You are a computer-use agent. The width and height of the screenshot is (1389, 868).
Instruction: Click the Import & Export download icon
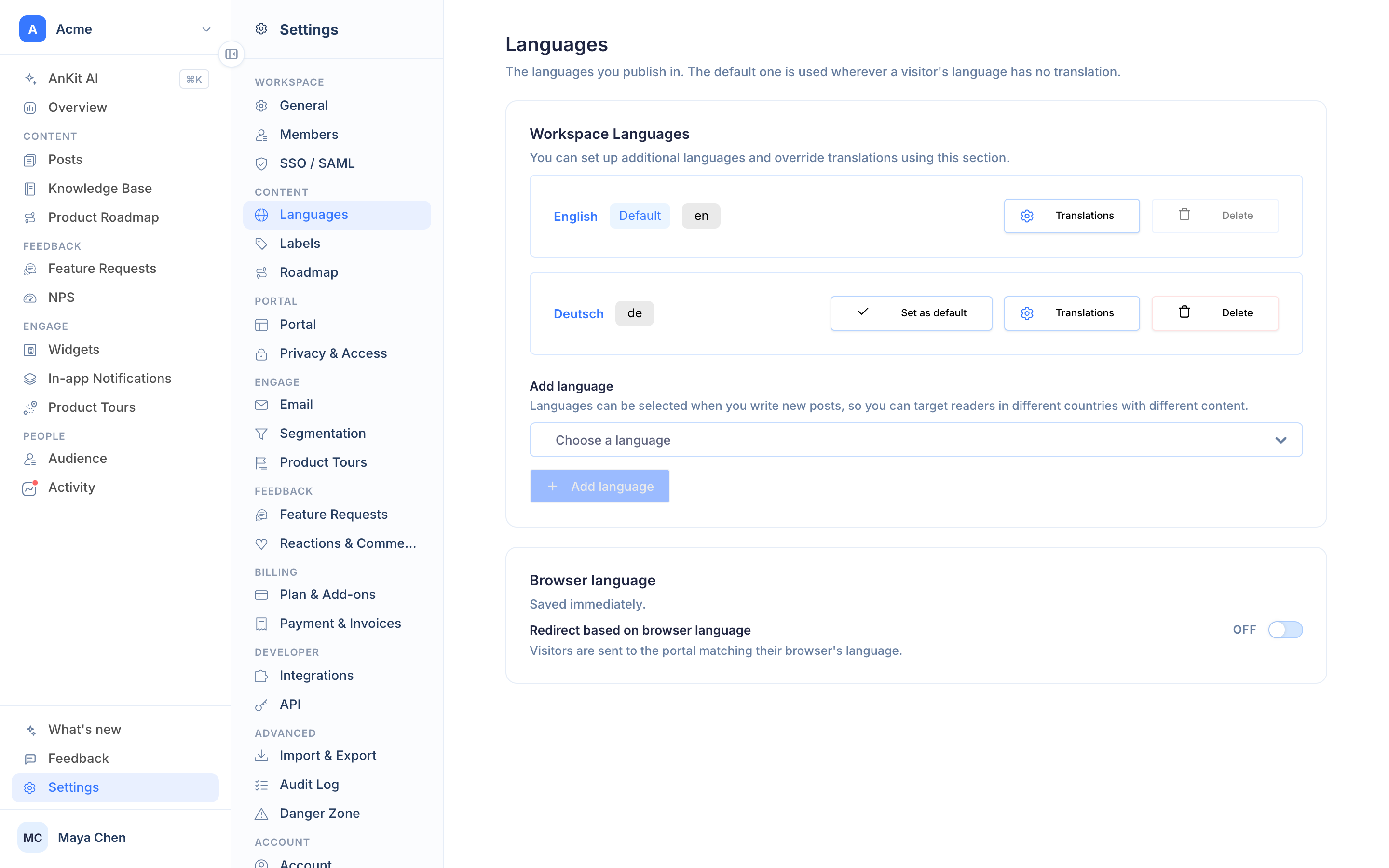click(x=262, y=756)
